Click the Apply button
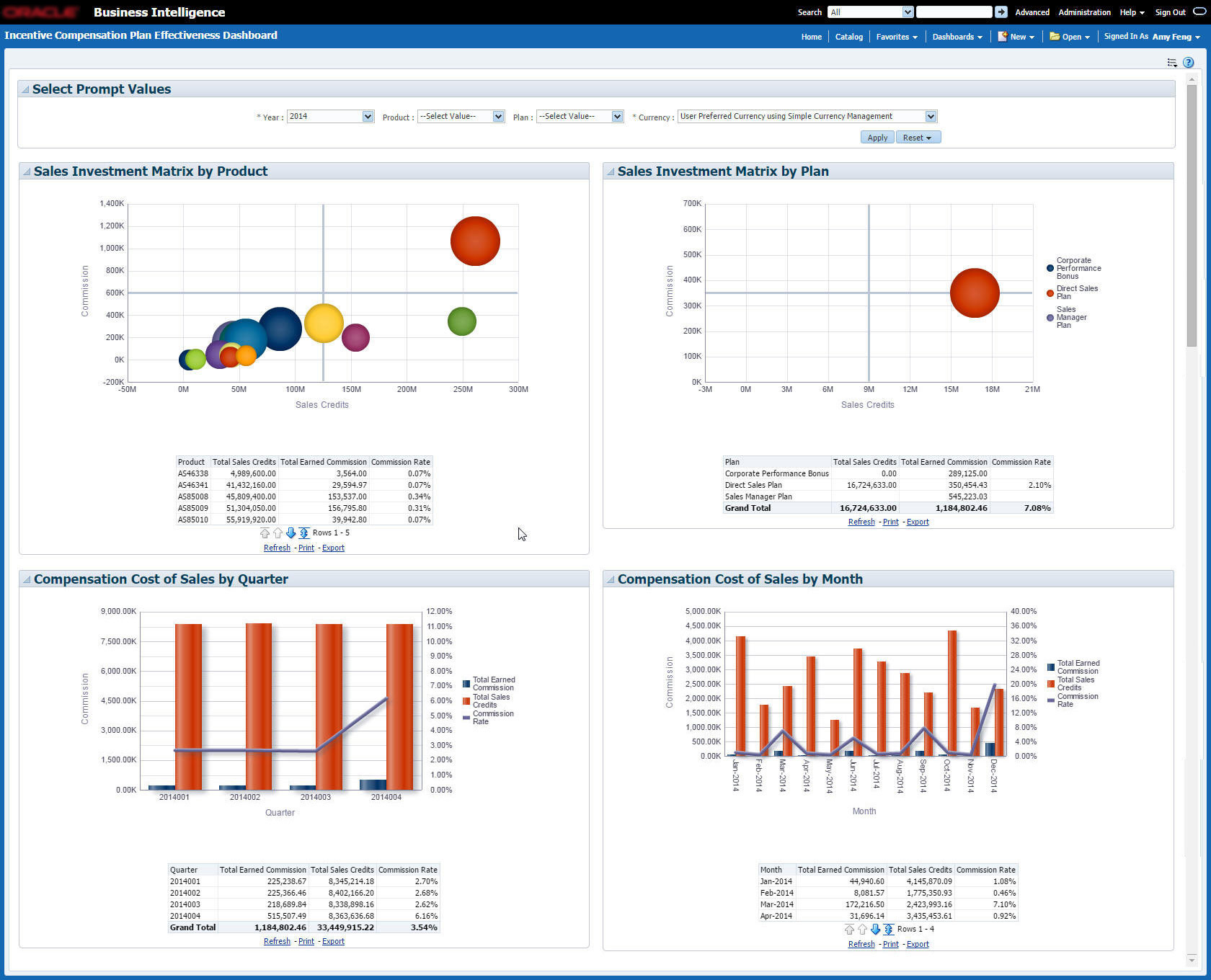The height and width of the screenshot is (980, 1211). [x=877, y=138]
